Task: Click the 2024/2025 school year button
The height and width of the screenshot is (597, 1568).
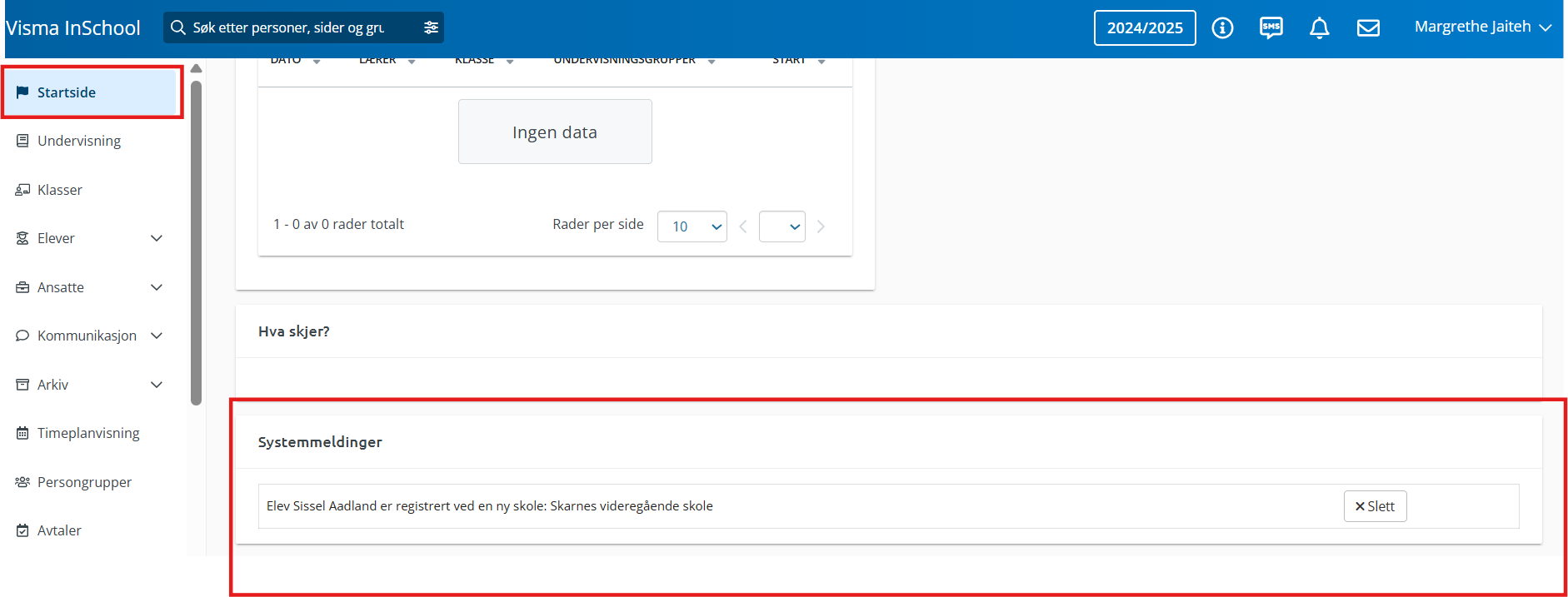Action: tap(1145, 27)
